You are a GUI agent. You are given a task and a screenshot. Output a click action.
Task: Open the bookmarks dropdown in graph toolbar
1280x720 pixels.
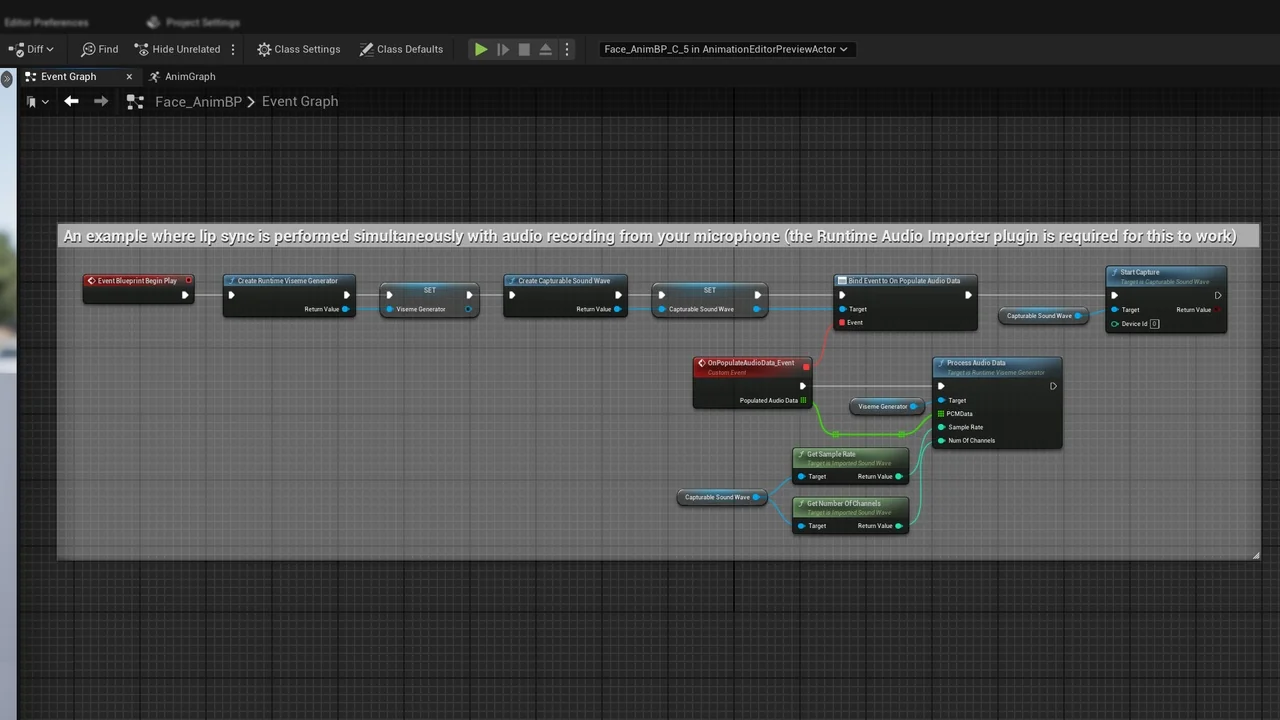tap(38, 101)
